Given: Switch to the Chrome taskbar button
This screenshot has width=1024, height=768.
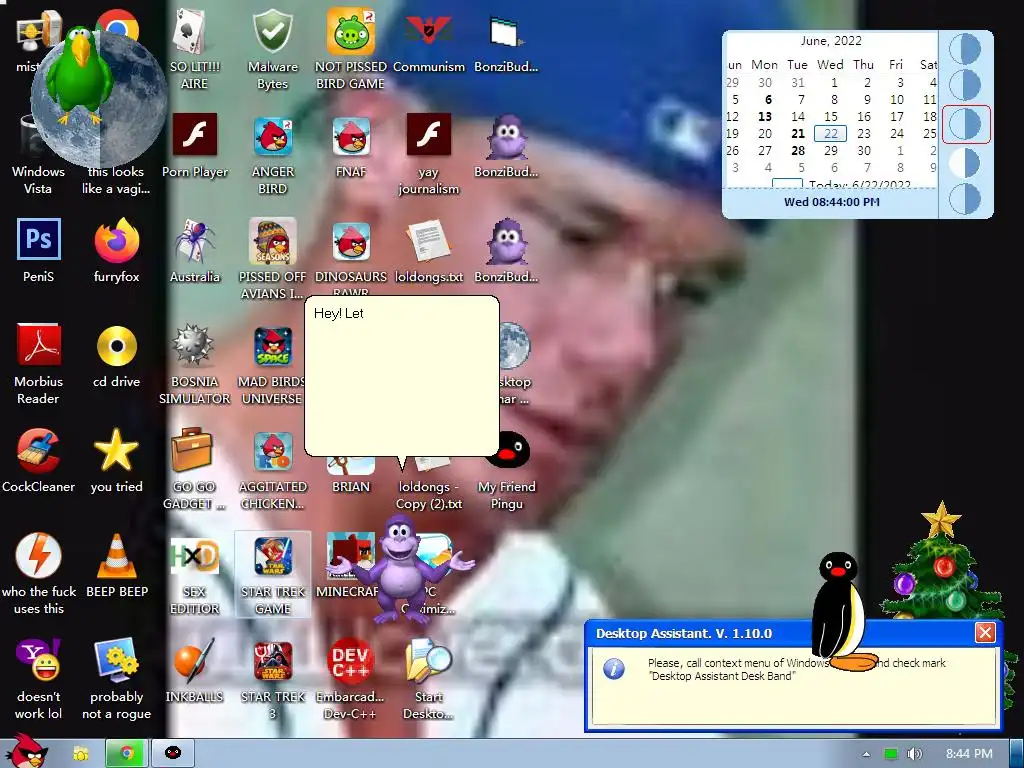Looking at the screenshot, I should click(x=127, y=754).
